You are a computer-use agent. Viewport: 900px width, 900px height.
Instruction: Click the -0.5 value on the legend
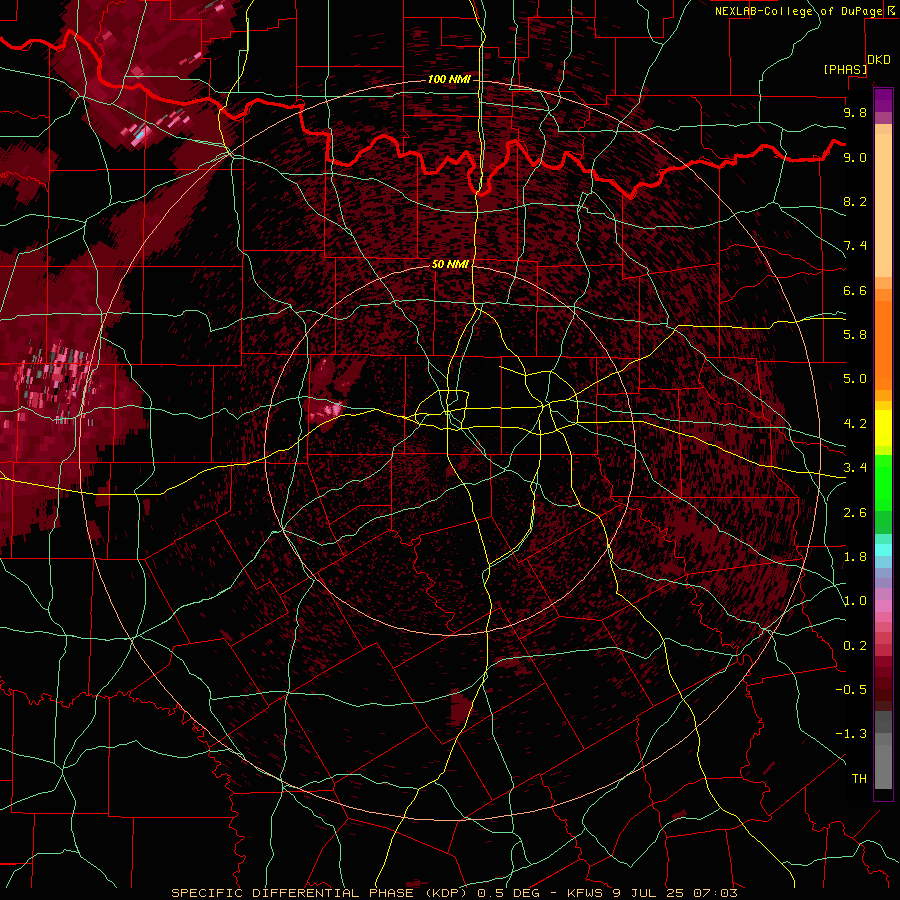click(x=851, y=690)
